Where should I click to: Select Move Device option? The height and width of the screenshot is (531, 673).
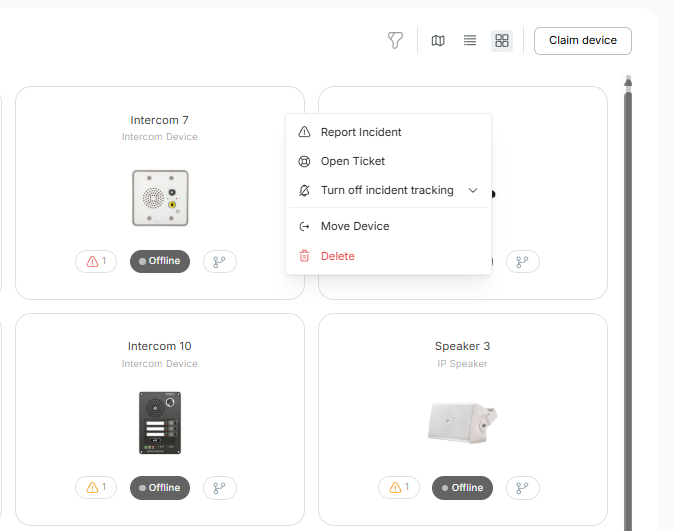[355, 226]
